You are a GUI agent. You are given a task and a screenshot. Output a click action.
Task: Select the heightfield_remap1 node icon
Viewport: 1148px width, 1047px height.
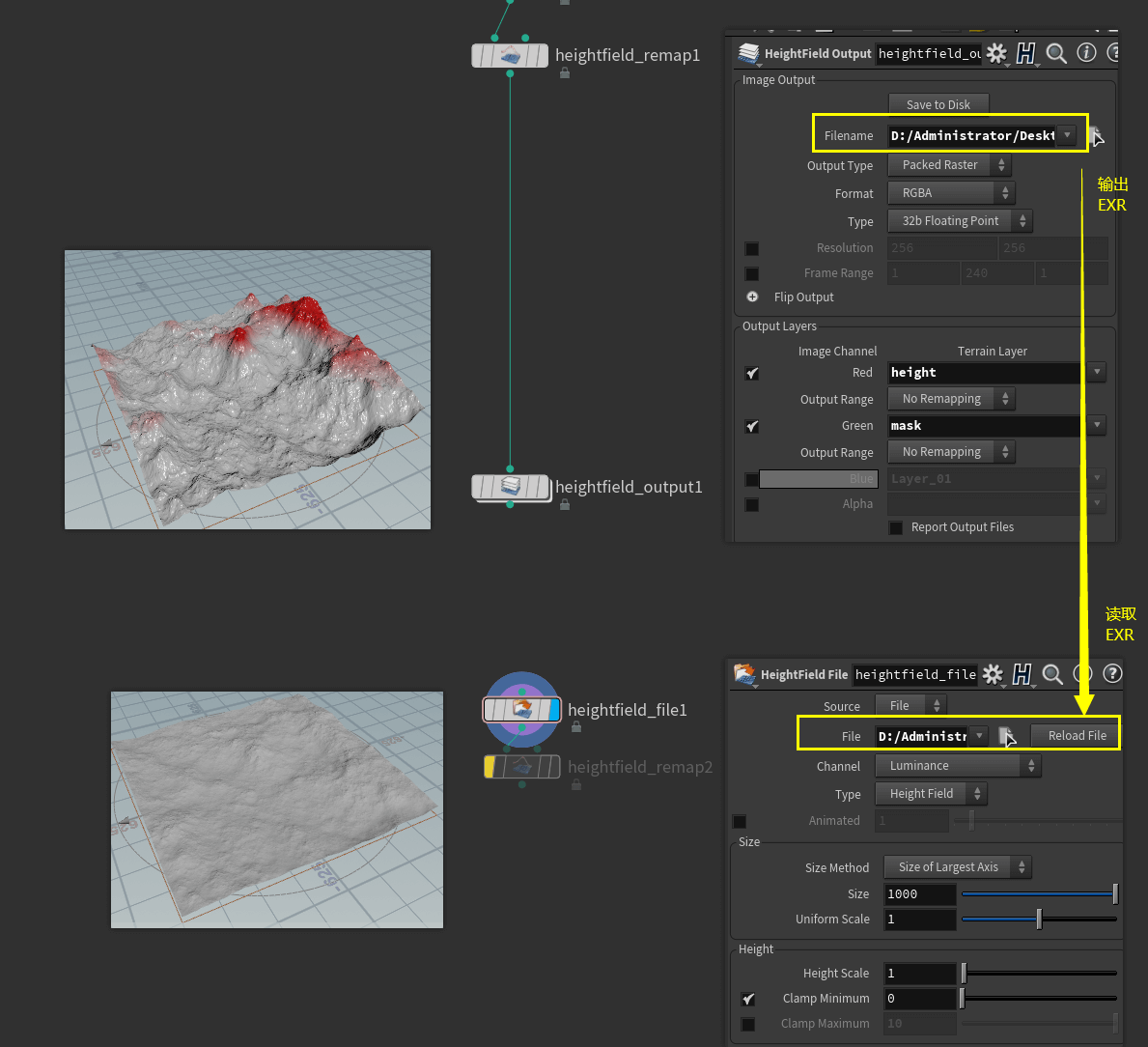[510, 55]
